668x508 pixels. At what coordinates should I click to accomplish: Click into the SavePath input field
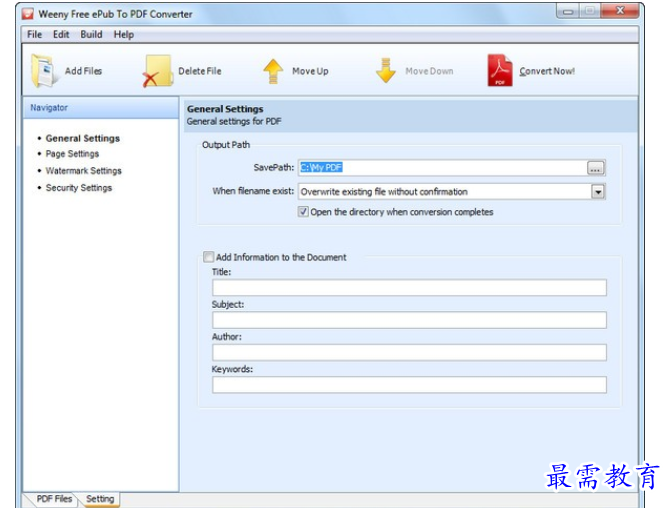click(x=442, y=168)
